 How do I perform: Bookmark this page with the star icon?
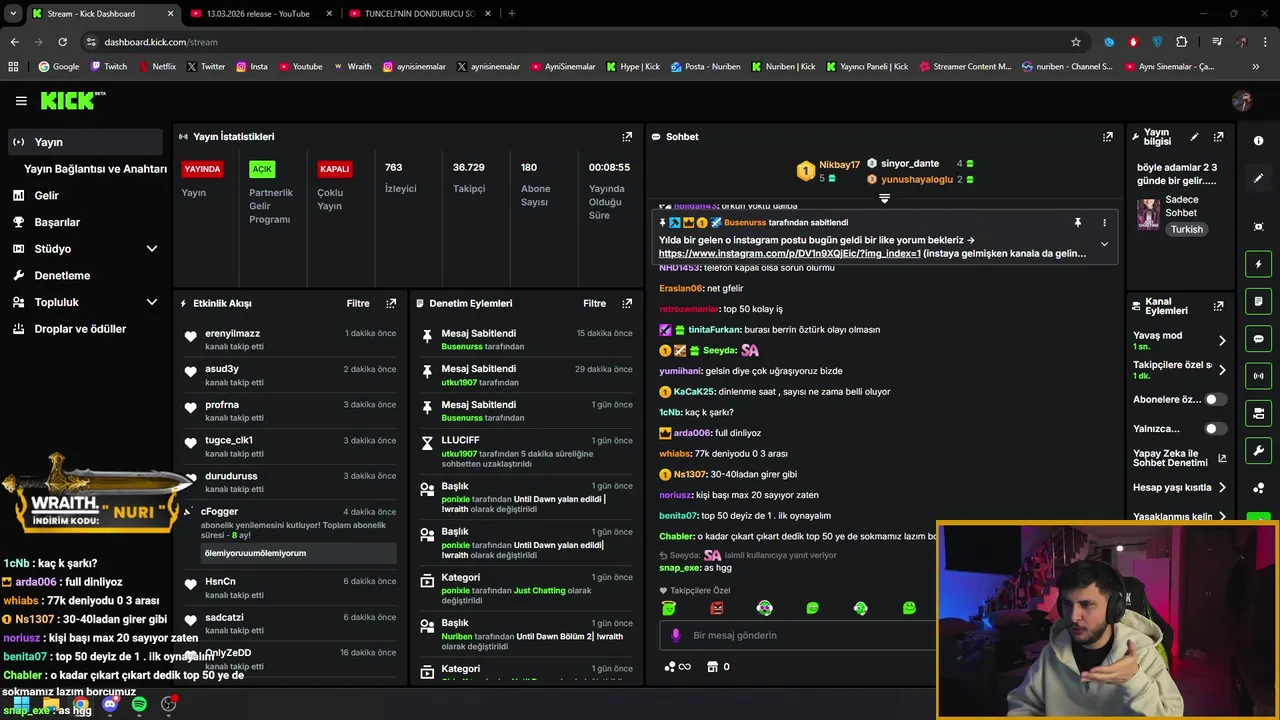click(x=1076, y=42)
